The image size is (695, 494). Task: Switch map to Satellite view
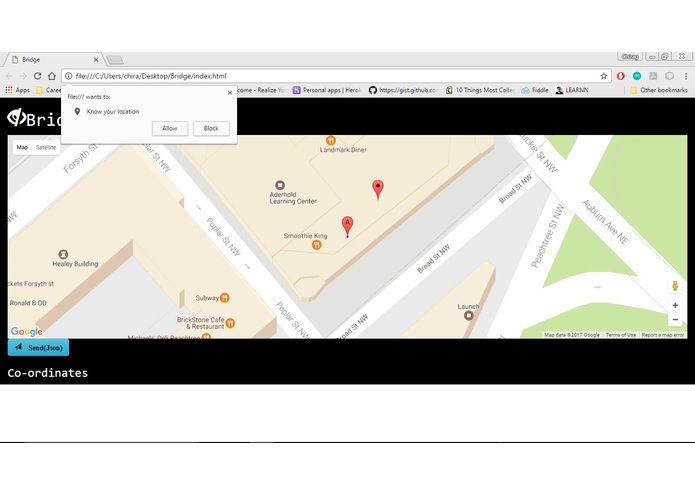[46, 147]
